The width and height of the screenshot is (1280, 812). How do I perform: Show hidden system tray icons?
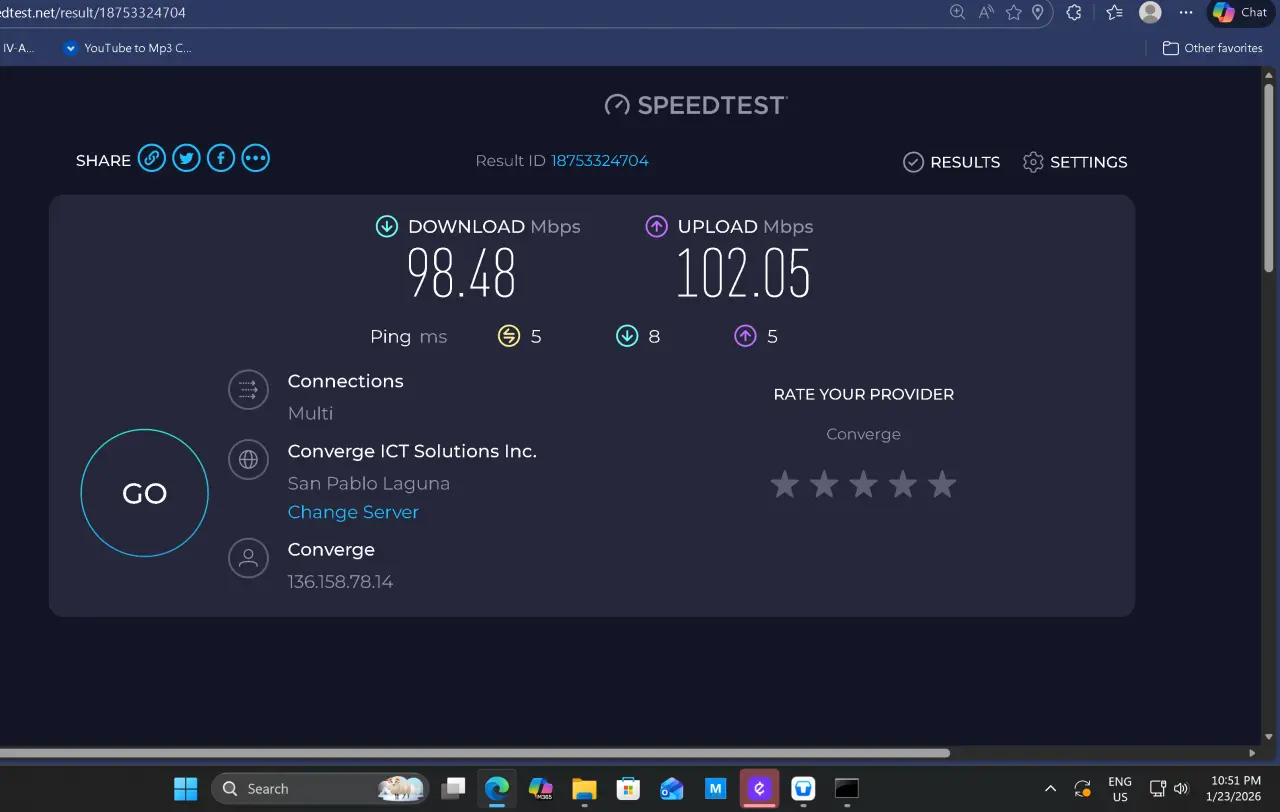tap(1050, 789)
